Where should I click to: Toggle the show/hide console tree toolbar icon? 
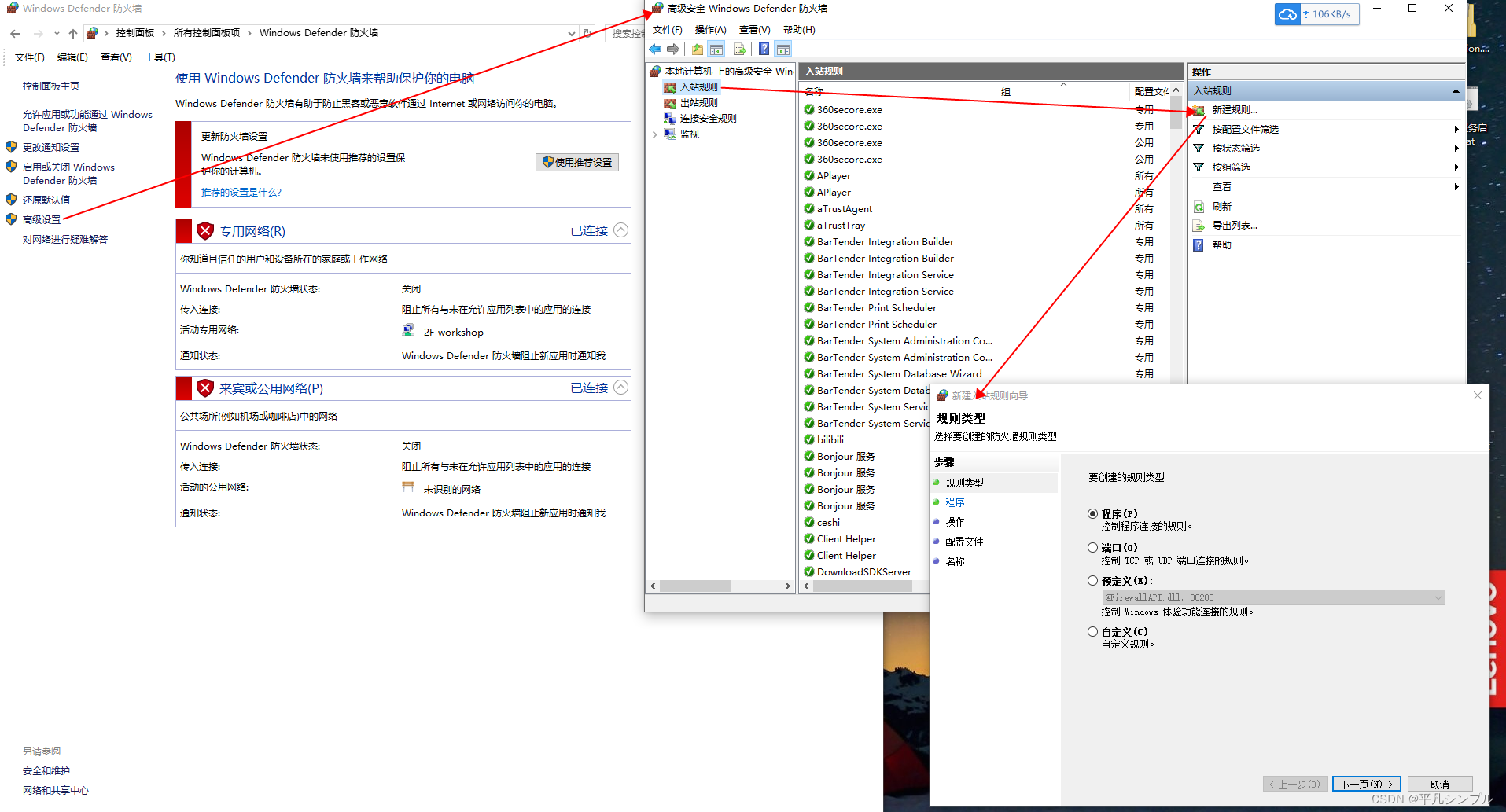(716, 50)
